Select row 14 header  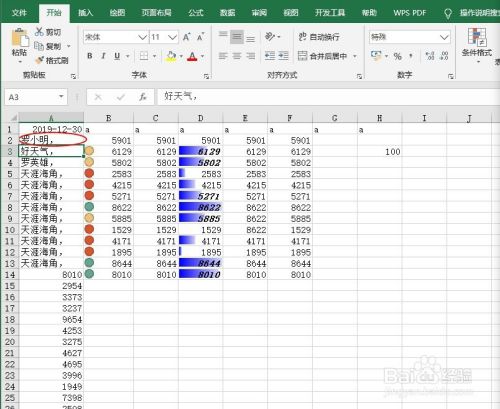[10, 275]
